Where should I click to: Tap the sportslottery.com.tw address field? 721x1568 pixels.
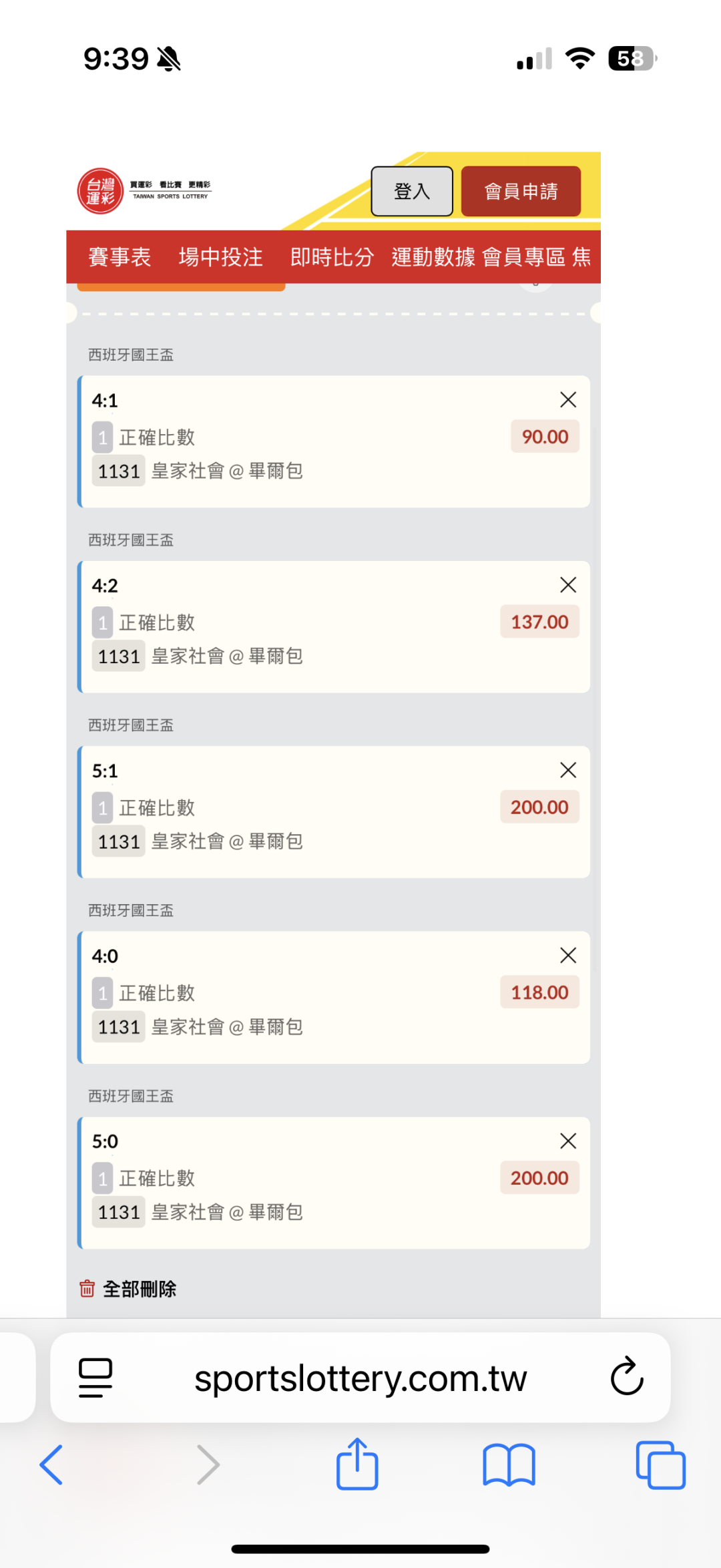[x=360, y=1378]
